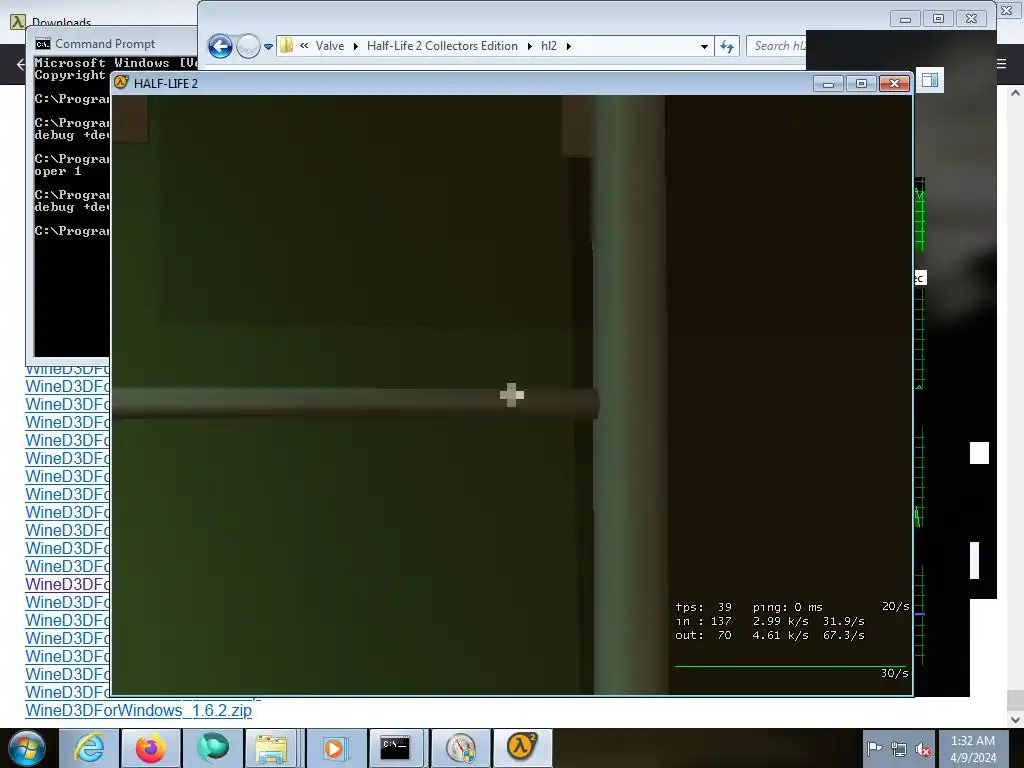
Task: Open WineD3DForWindows_1.6.2.zip download link
Action: point(138,710)
